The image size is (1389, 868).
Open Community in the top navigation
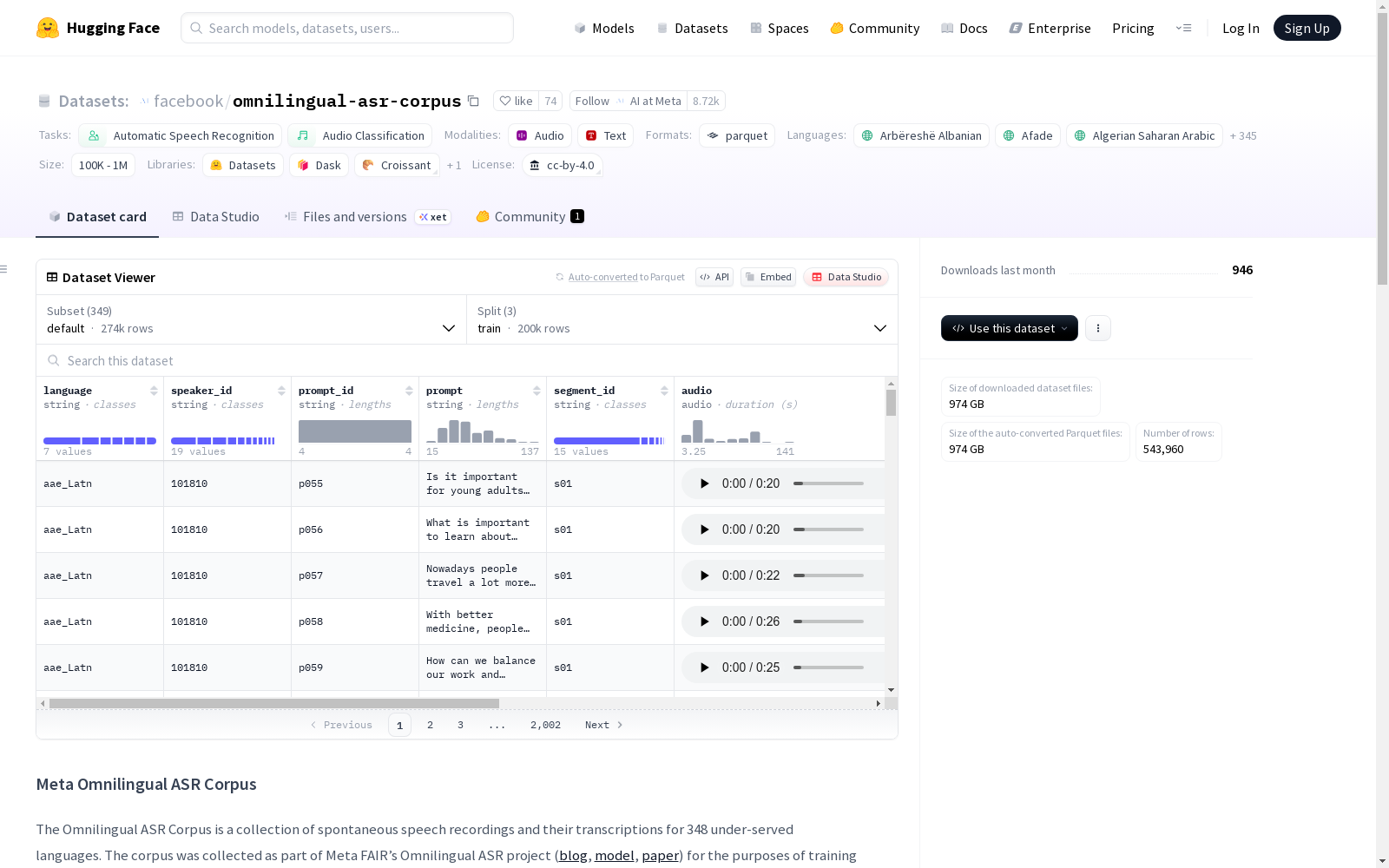click(875, 28)
